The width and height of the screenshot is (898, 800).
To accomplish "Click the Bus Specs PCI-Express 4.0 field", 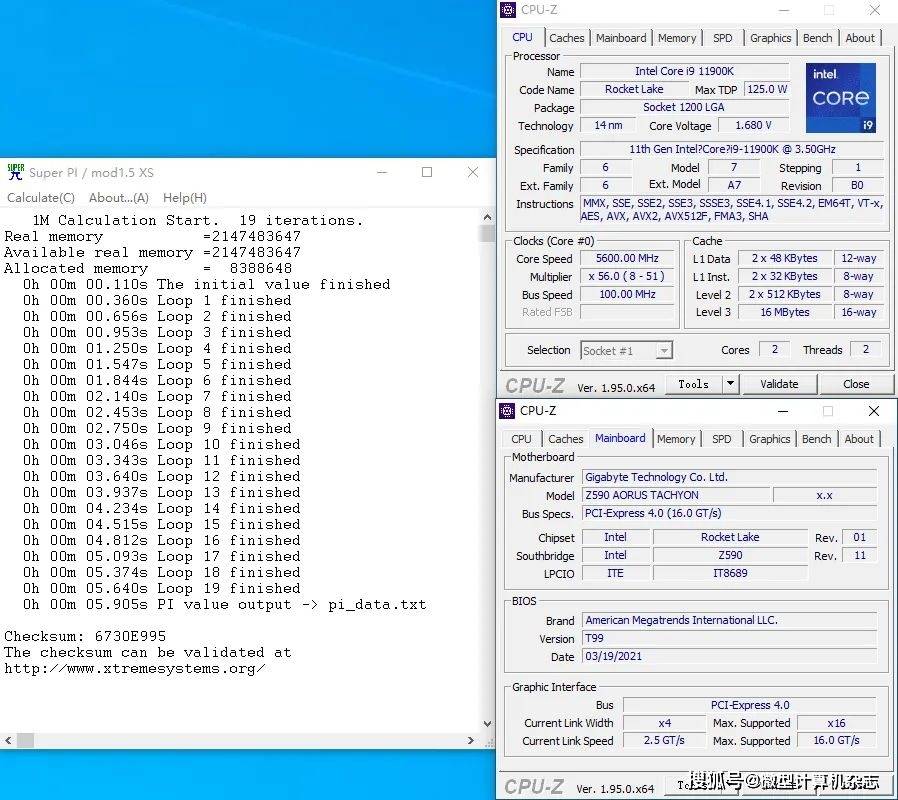I will (x=729, y=513).
